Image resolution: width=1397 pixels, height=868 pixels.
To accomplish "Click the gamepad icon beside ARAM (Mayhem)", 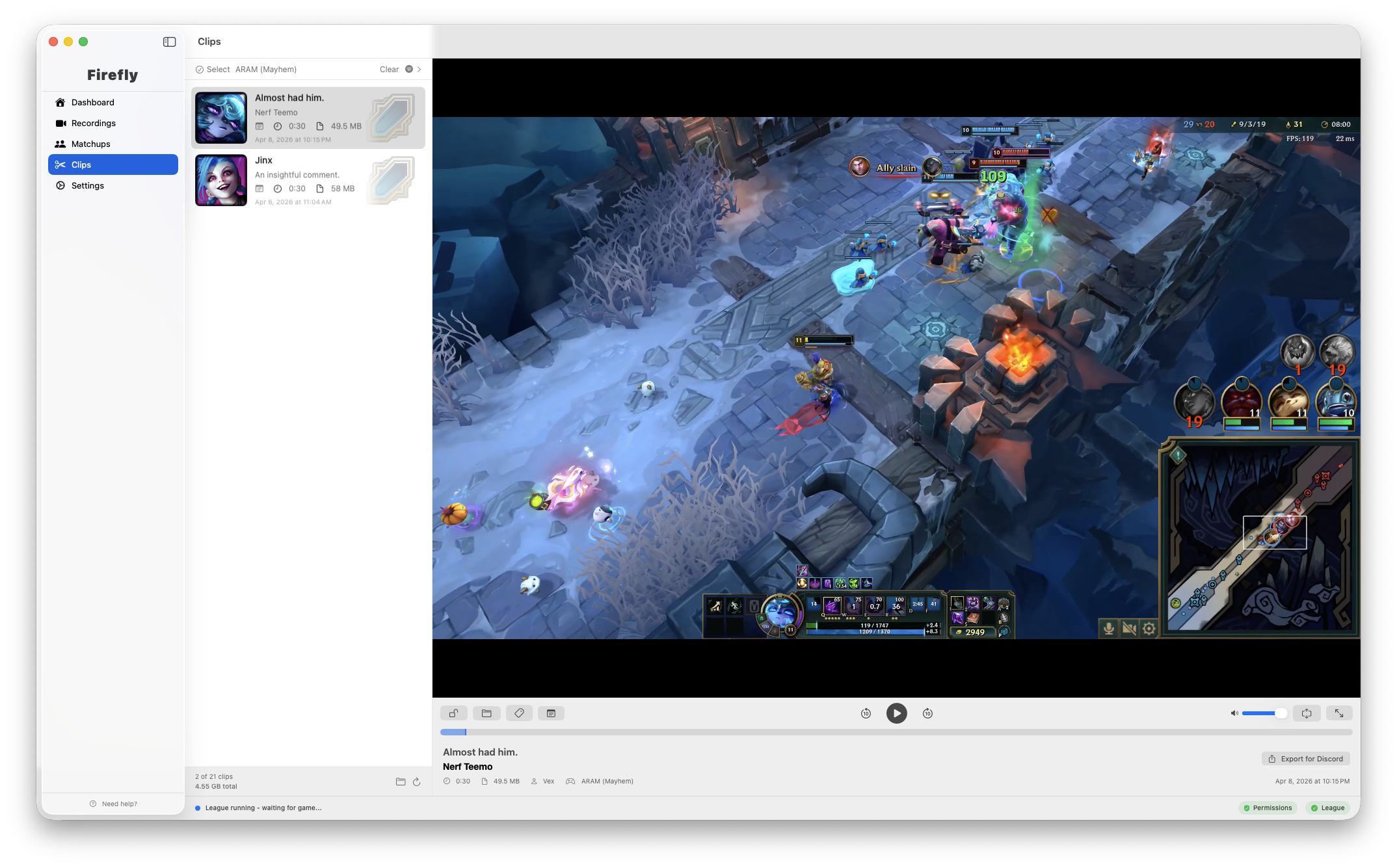I will (570, 781).
